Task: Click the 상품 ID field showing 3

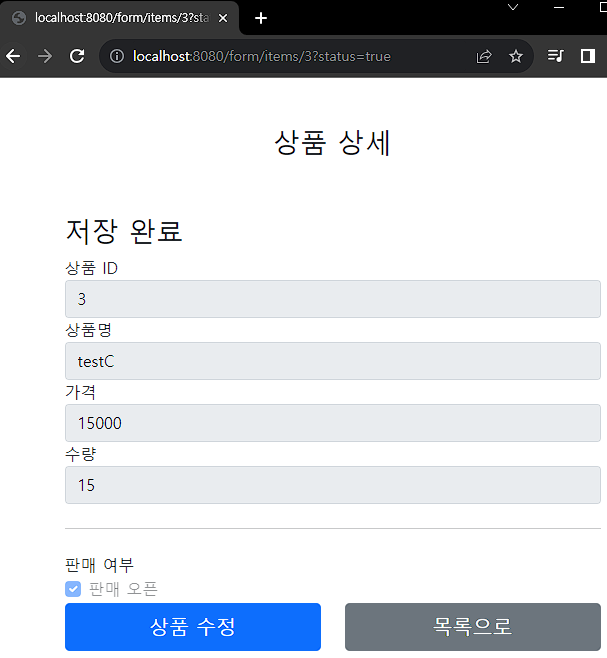Action: (333, 299)
